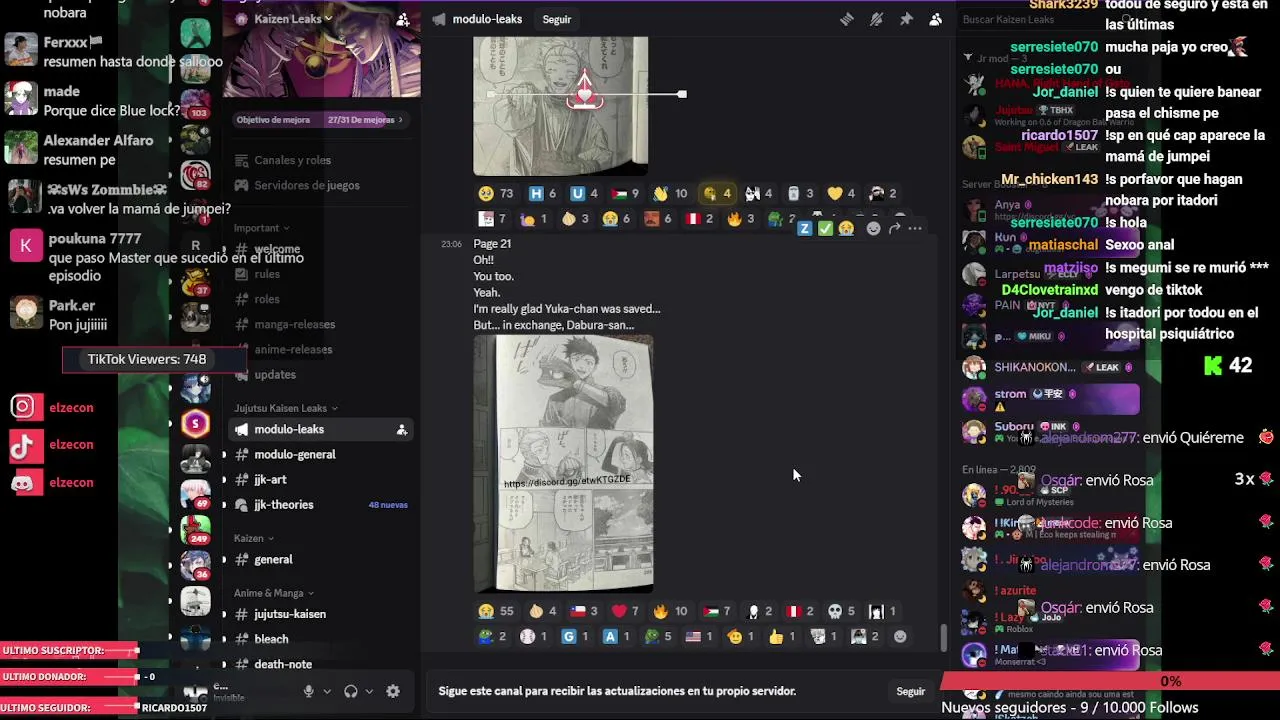Open user settings gear icon

click(x=393, y=691)
